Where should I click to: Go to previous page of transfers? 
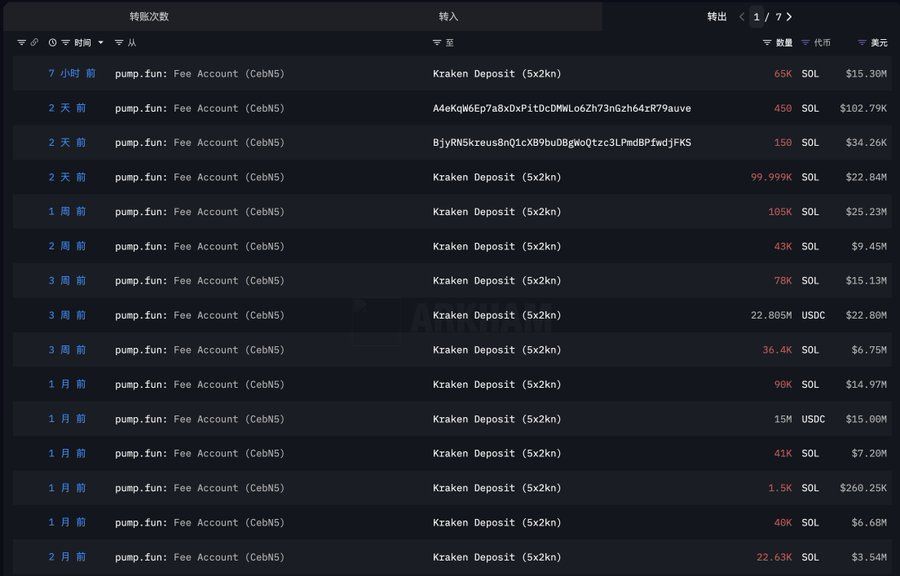pos(742,17)
